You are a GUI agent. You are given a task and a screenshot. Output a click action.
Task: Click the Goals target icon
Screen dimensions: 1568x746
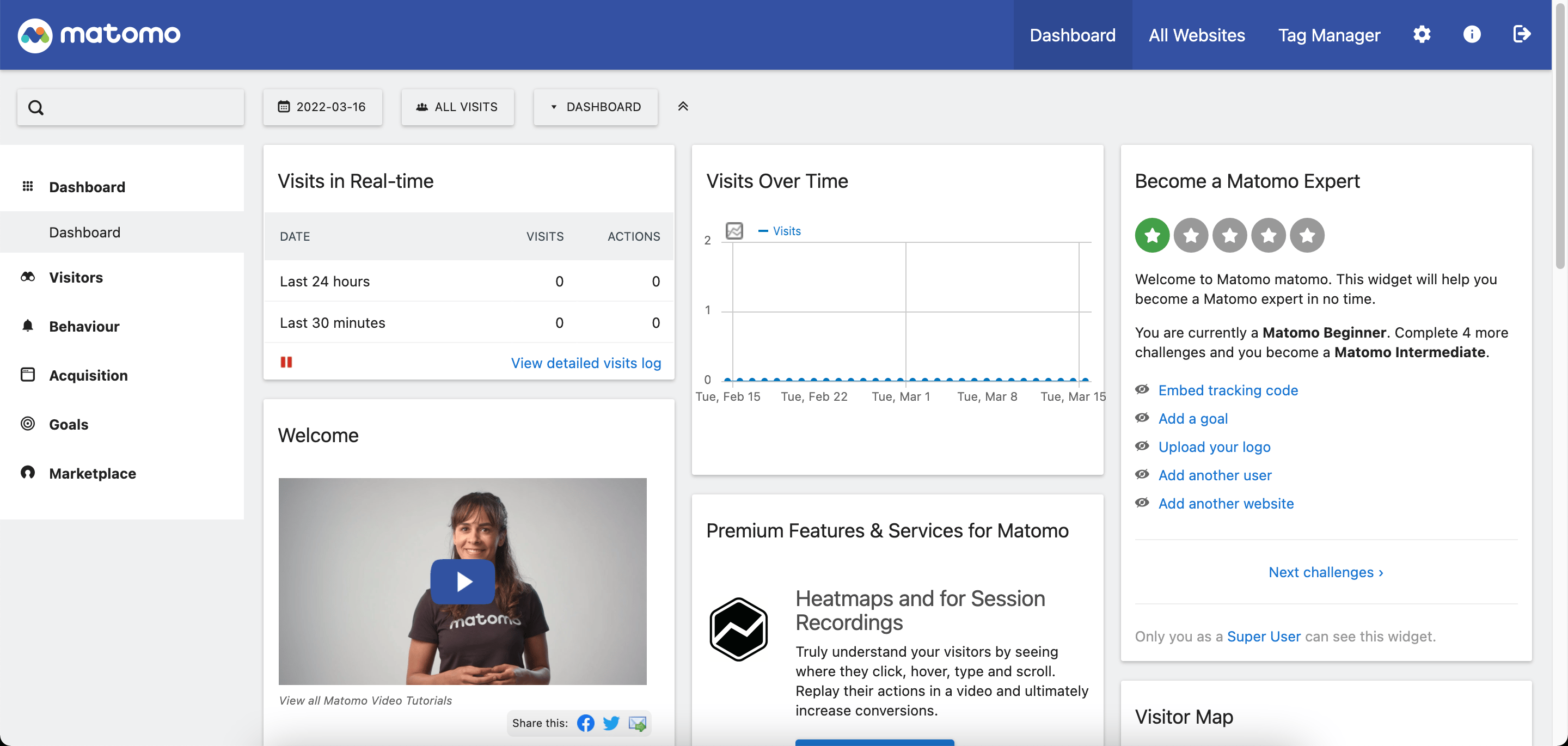28,424
